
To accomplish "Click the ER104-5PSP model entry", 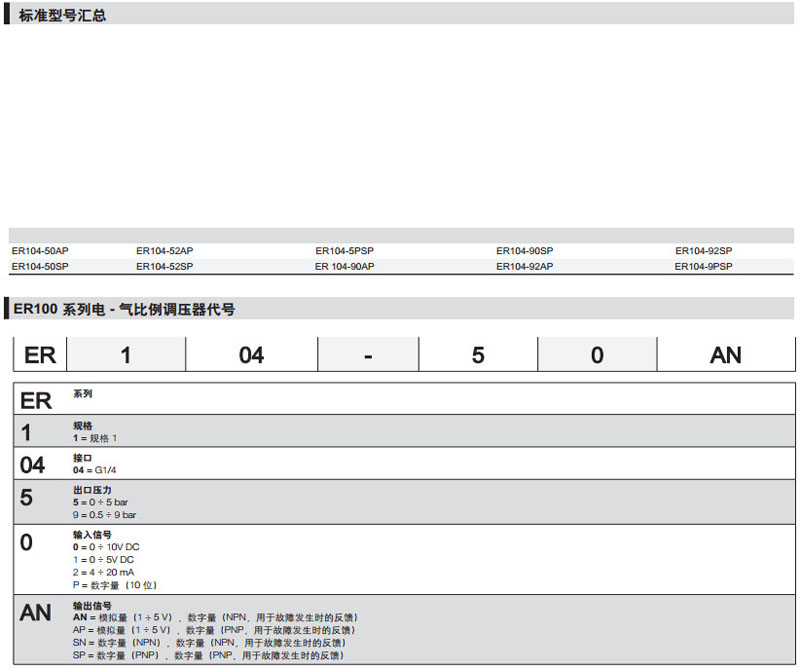I will coord(344,250).
